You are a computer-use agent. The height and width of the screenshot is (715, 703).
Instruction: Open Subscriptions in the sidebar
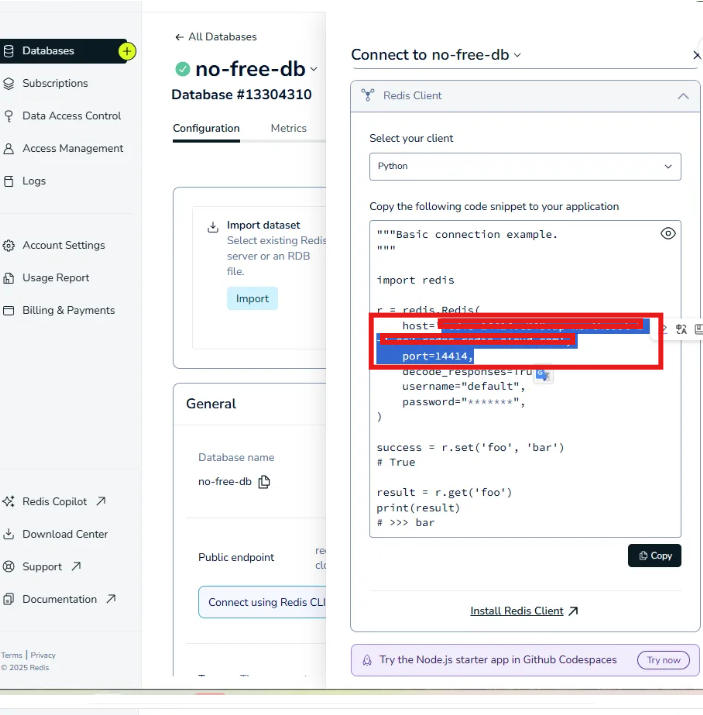point(55,83)
